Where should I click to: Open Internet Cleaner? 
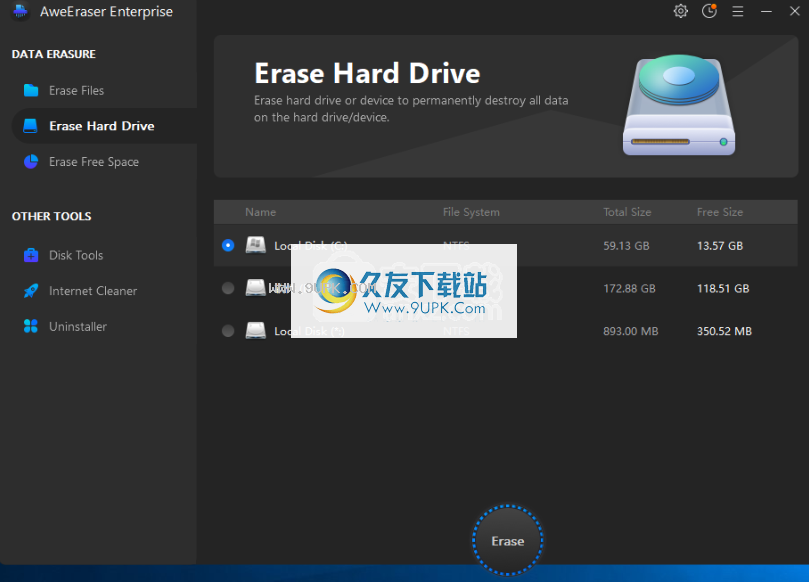(93, 290)
